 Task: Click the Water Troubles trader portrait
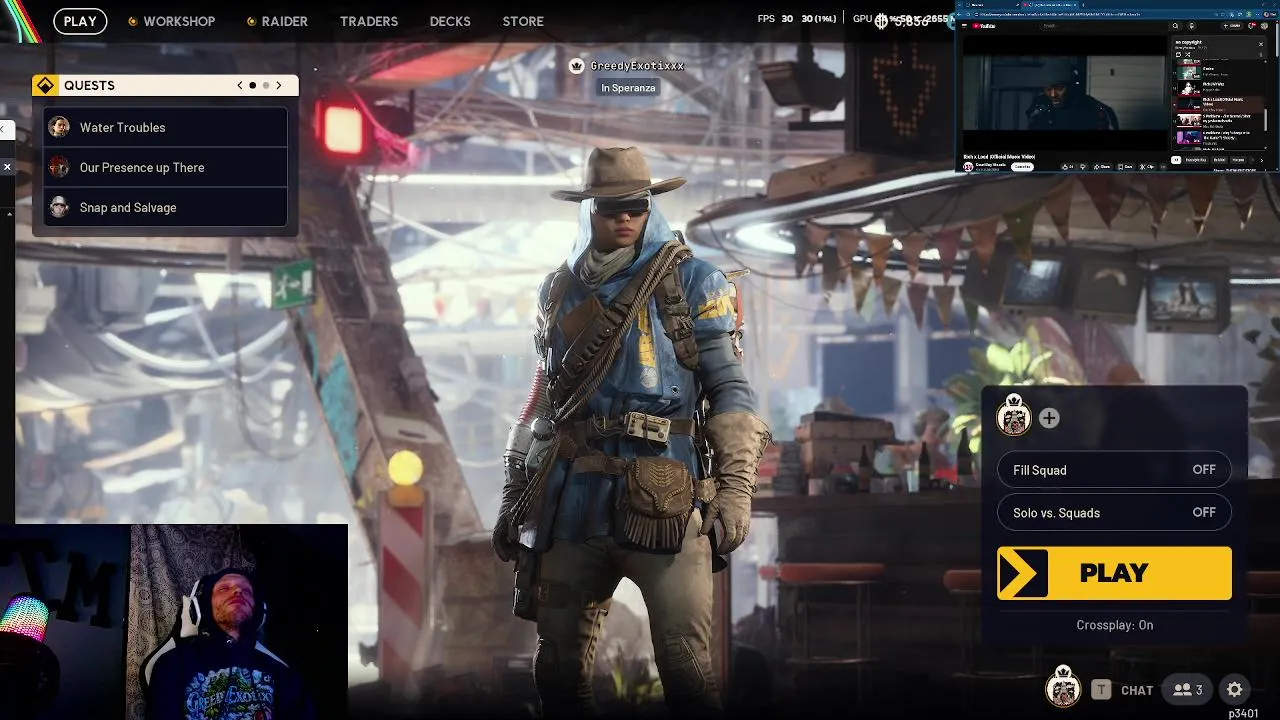click(59, 127)
